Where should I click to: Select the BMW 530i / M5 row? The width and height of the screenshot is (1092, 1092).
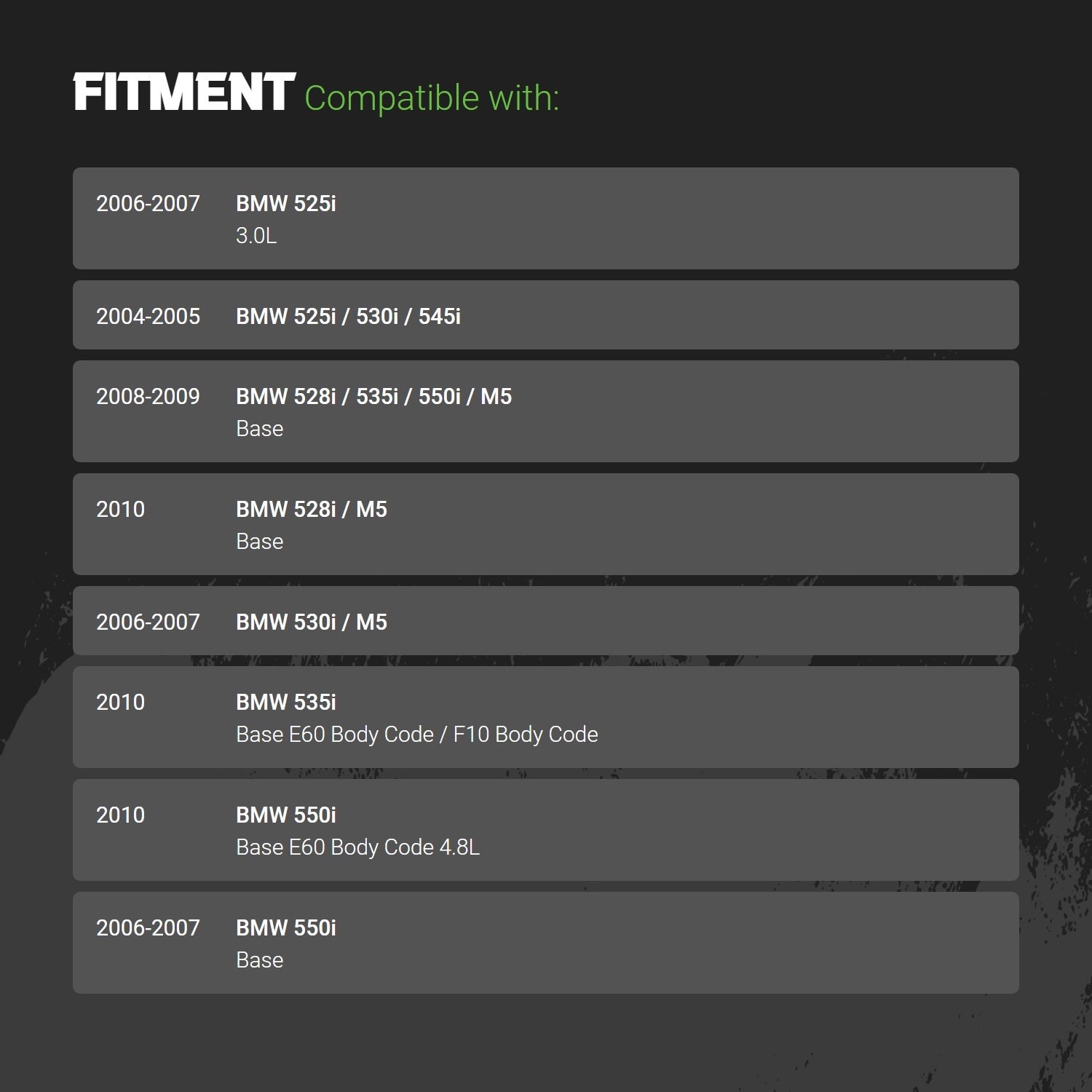click(x=546, y=620)
